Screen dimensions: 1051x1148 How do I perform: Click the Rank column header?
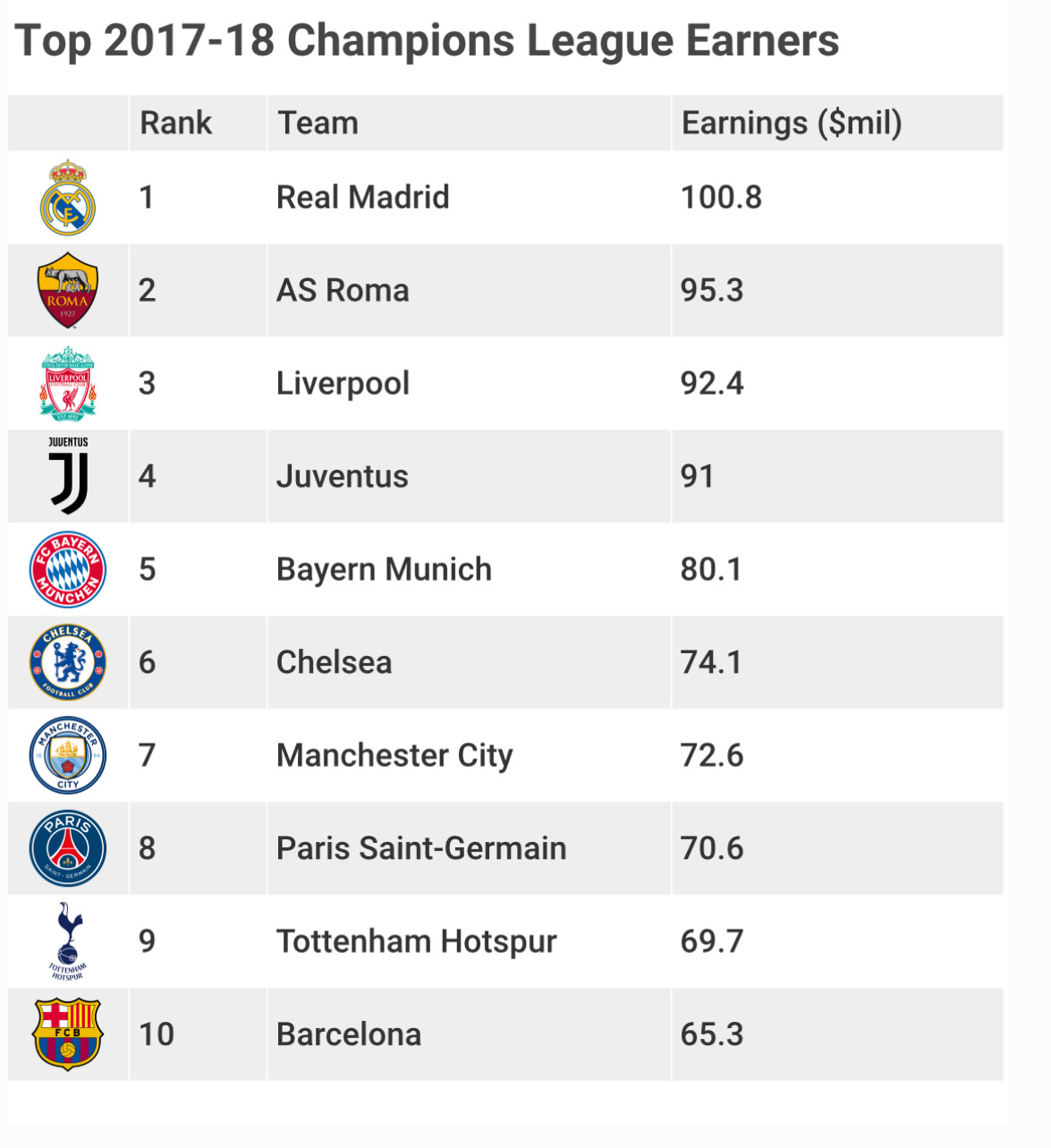pyautogui.click(x=176, y=123)
